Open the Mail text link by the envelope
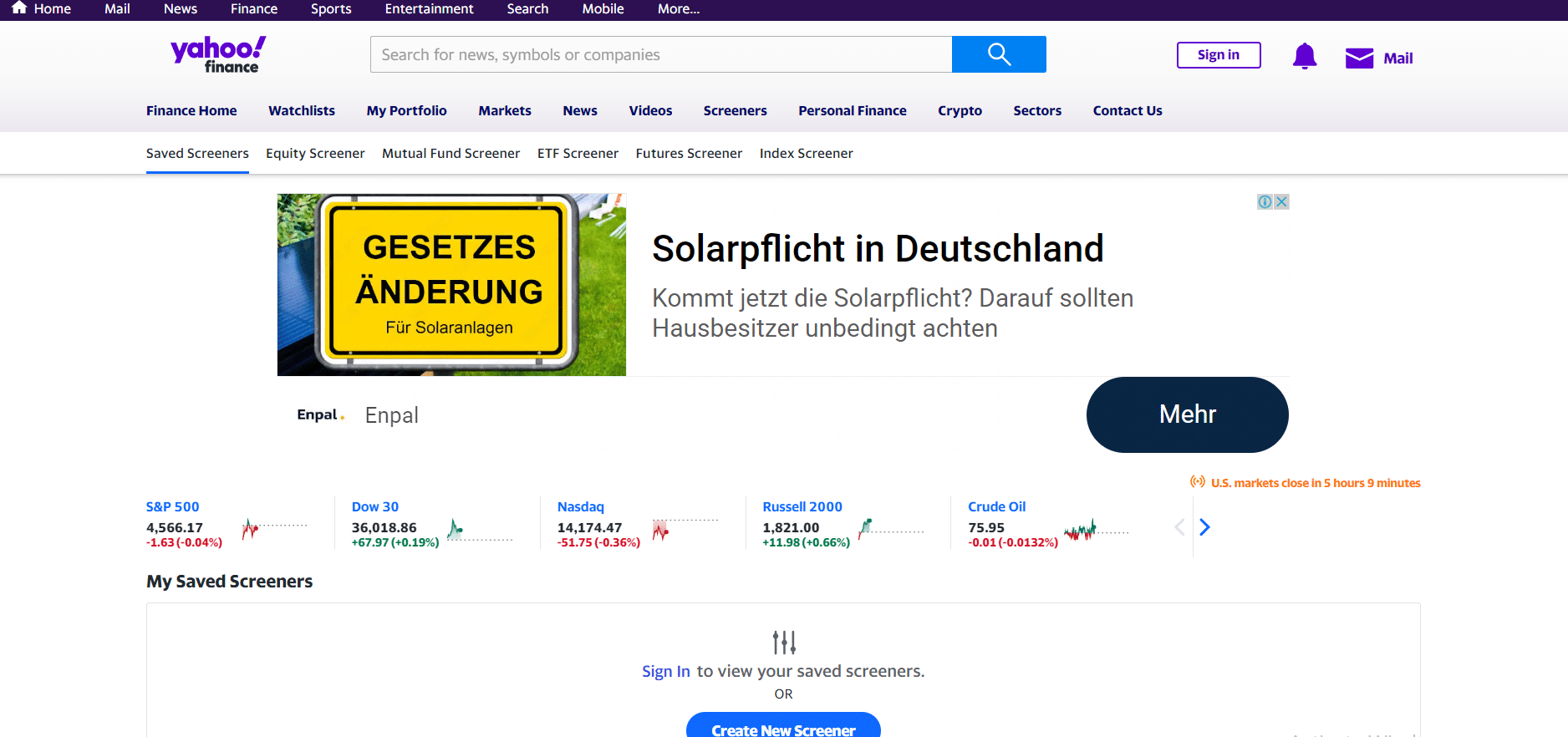Image resolution: width=1568 pixels, height=737 pixels. click(x=1397, y=58)
